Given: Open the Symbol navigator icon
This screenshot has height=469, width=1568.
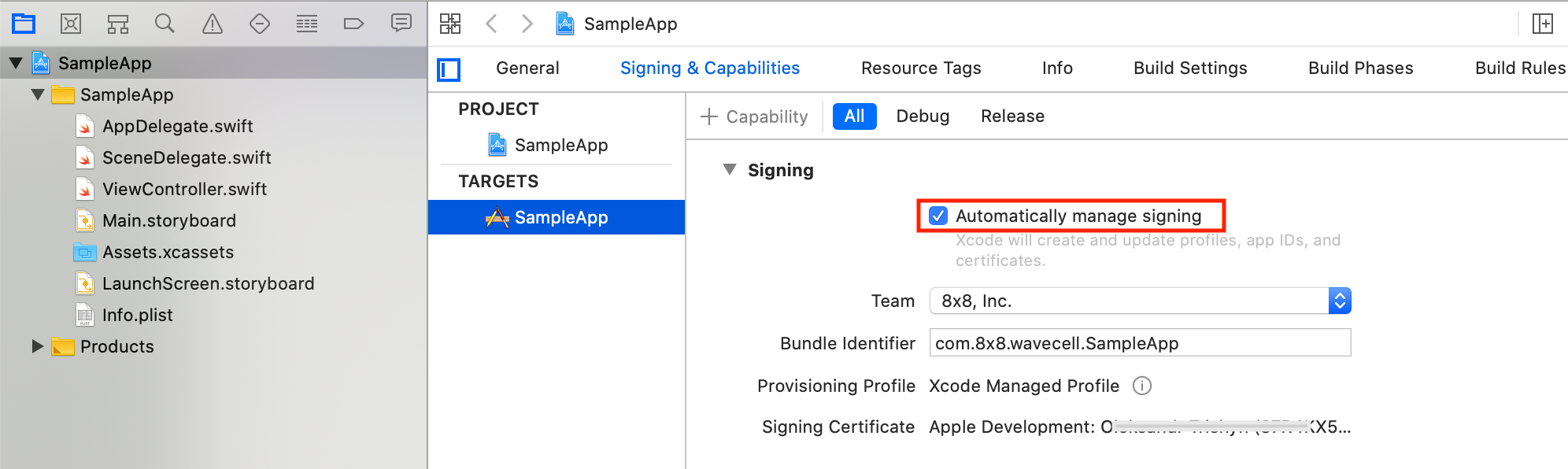Looking at the screenshot, I should tap(118, 24).
